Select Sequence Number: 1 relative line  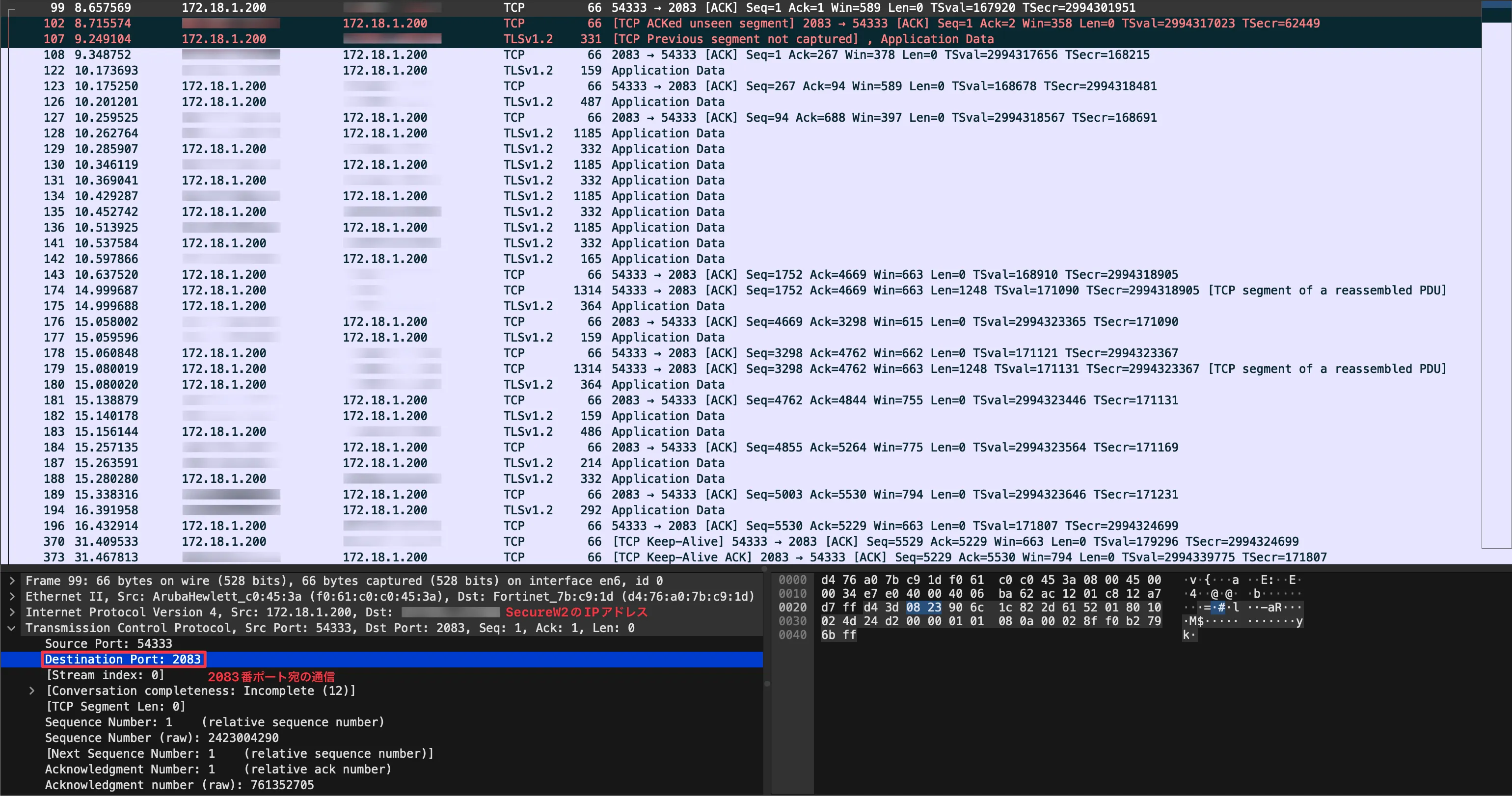[x=381, y=722]
